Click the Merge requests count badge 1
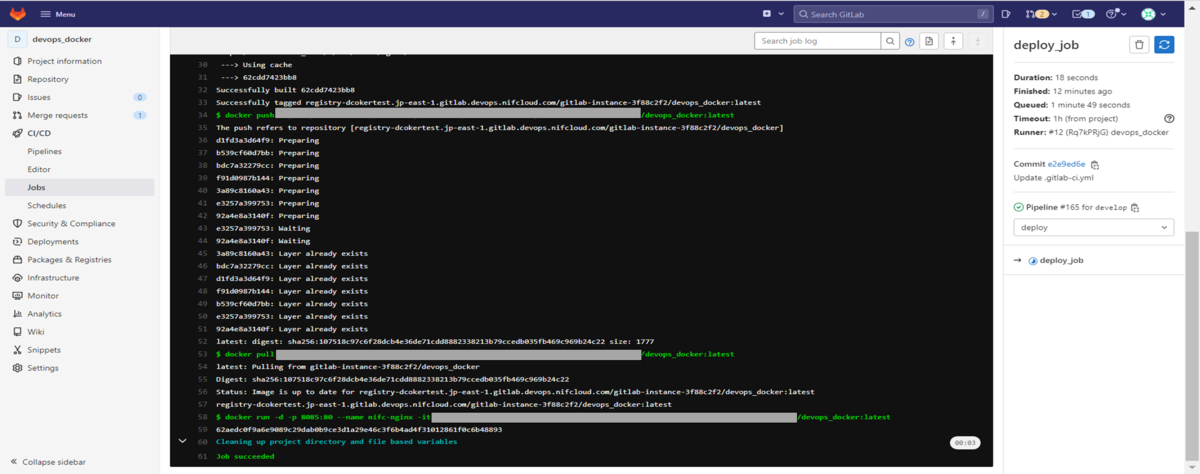The width and height of the screenshot is (1200, 474). 140,115
